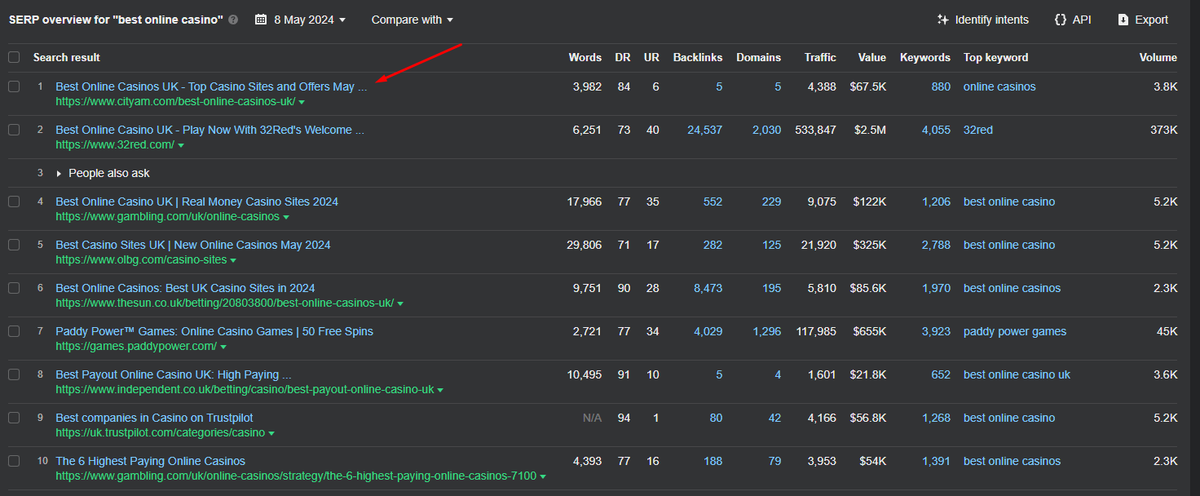Image resolution: width=1200 pixels, height=496 pixels.
Task: Open the Paddy Power Games 50 Free Spins link
Action: coord(214,331)
